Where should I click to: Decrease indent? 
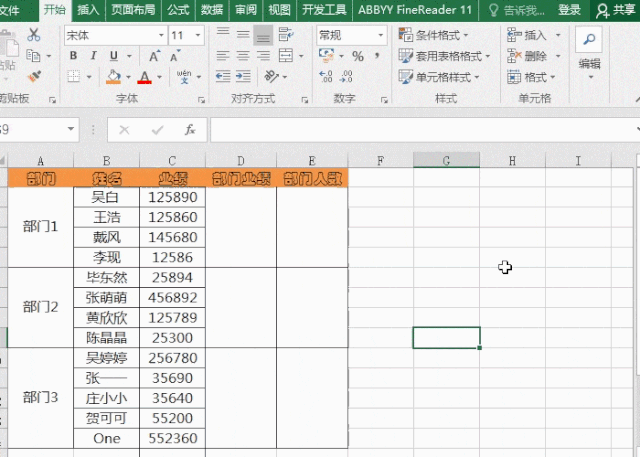pyautogui.click(x=223, y=76)
